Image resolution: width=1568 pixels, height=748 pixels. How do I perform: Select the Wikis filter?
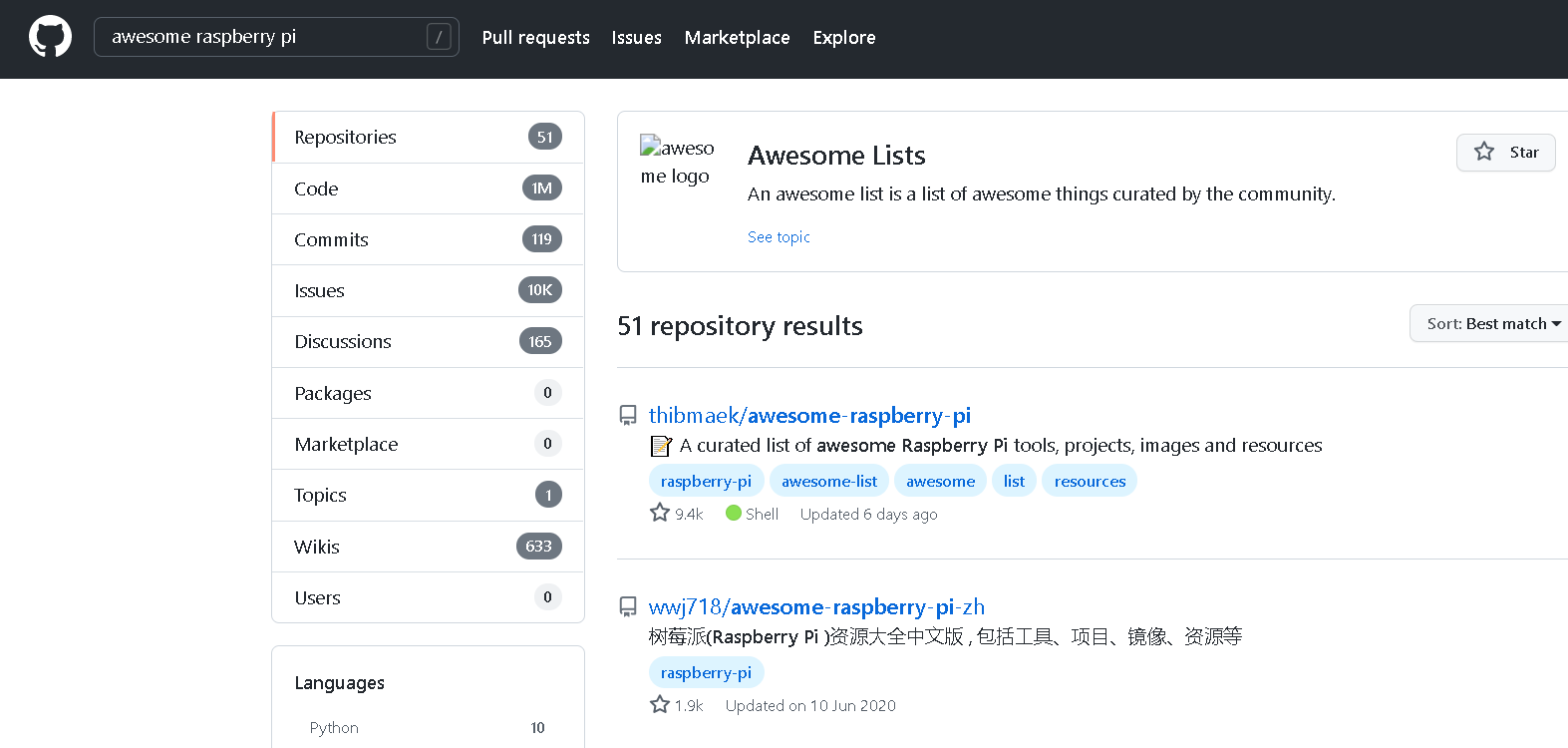point(428,547)
